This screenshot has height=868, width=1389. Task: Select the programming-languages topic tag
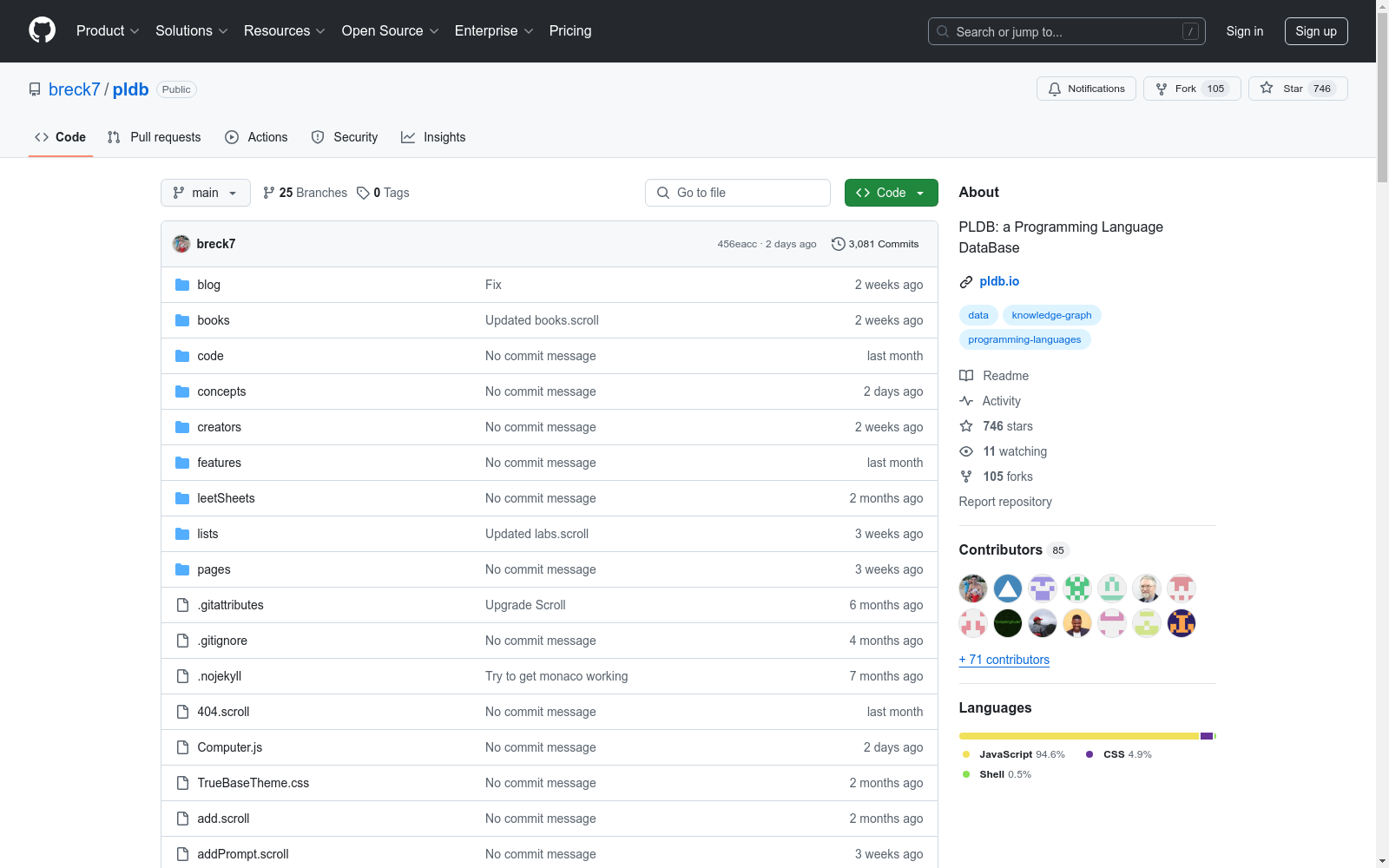[x=1024, y=339]
